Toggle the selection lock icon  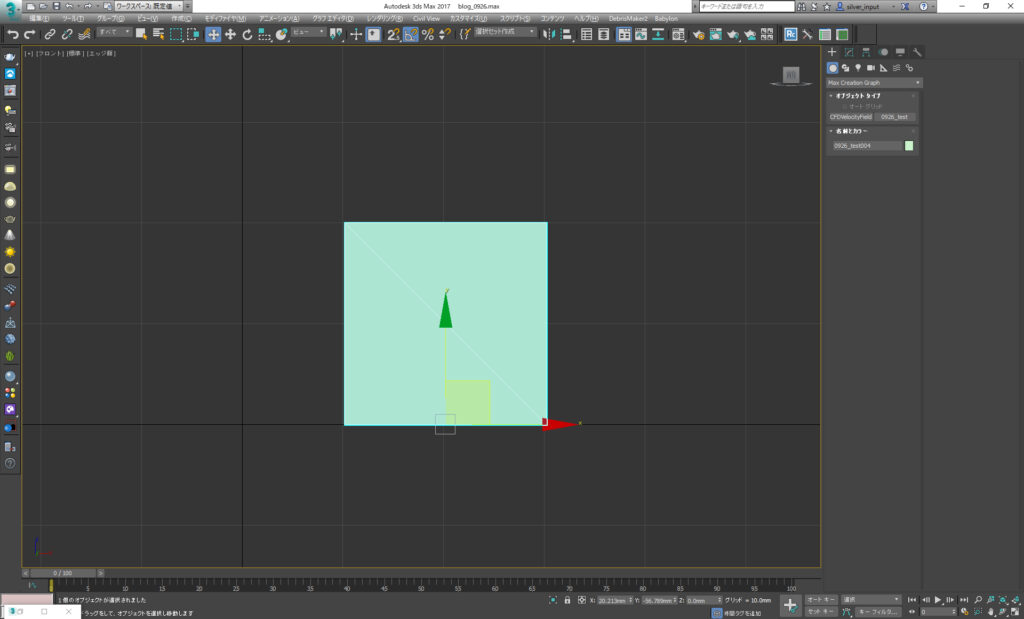click(567, 600)
